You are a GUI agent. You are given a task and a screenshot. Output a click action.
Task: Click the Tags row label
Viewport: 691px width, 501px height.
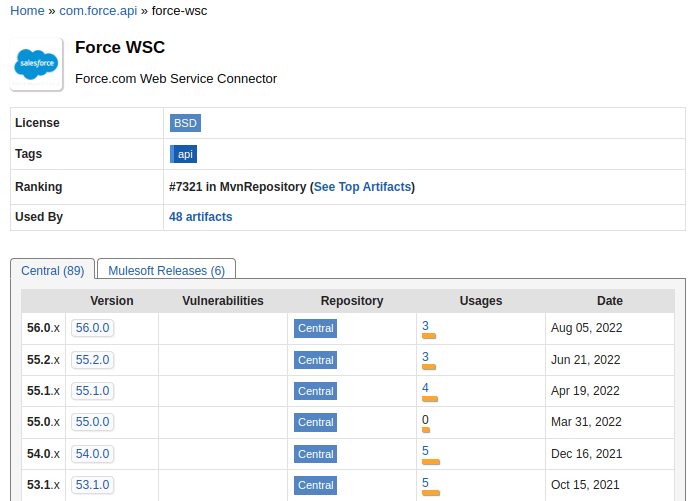pyautogui.click(x=28, y=154)
